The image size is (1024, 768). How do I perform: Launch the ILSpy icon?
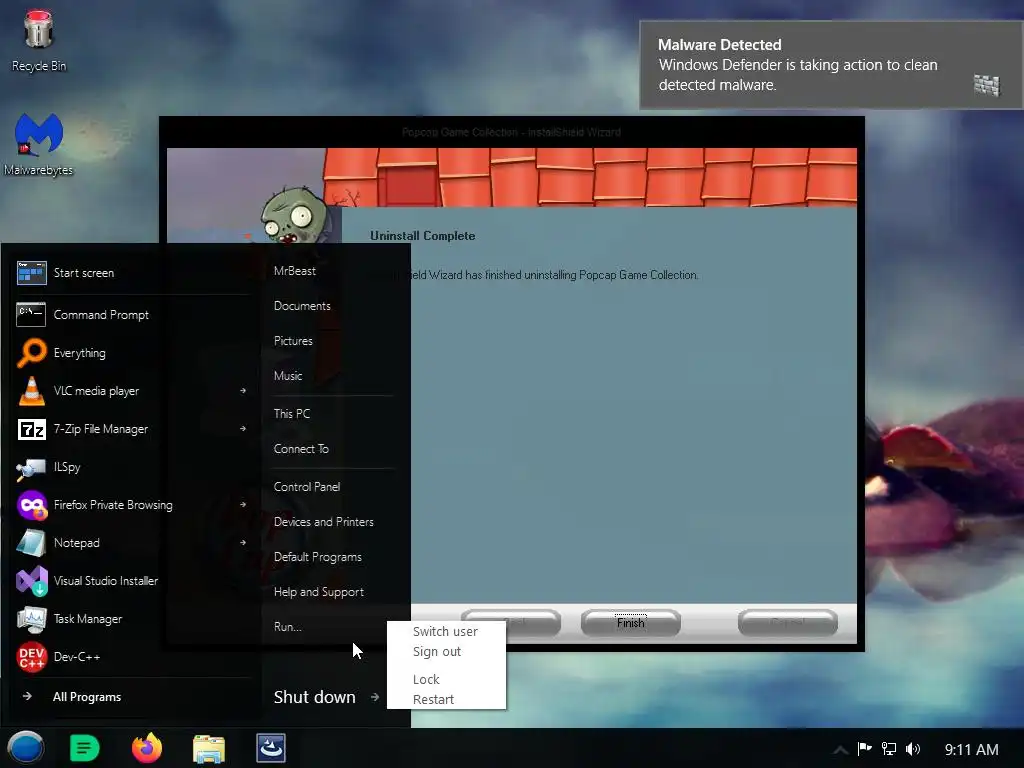[x=31, y=468]
